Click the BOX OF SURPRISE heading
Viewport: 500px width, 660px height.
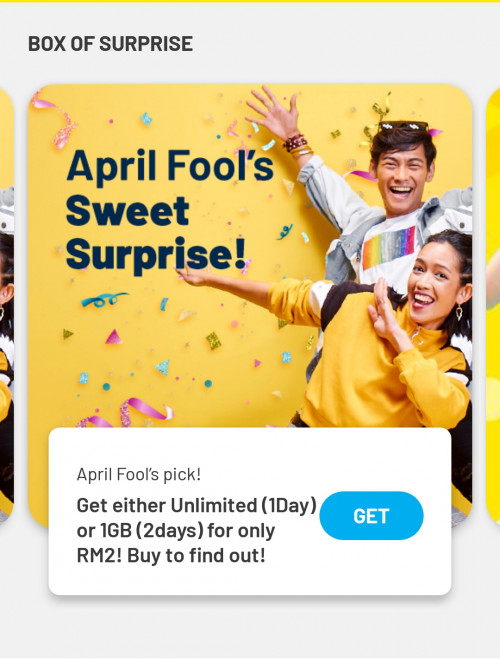click(110, 44)
